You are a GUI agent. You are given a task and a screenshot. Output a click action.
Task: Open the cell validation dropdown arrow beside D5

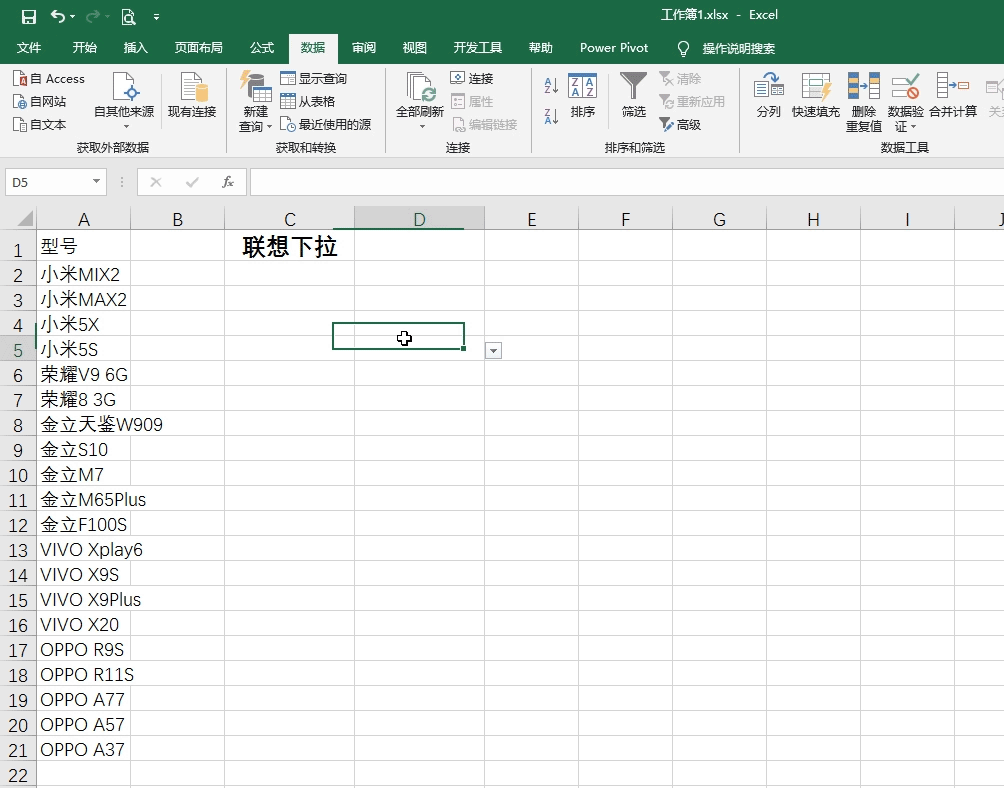pyautogui.click(x=493, y=351)
